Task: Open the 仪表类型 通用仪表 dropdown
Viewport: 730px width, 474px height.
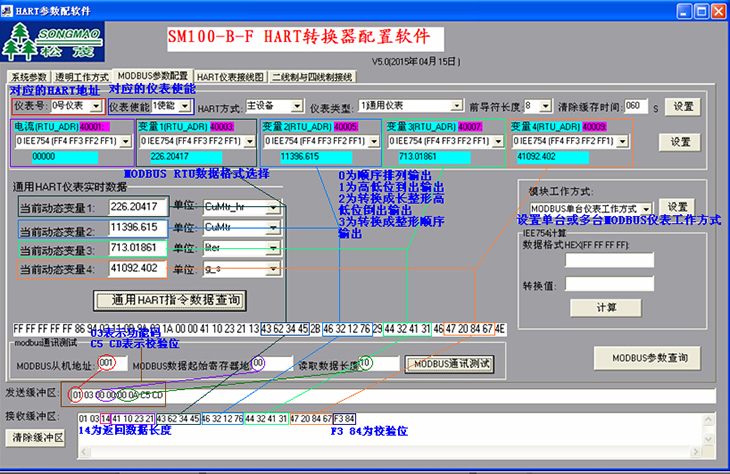Action: pyautogui.click(x=457, y=106)
